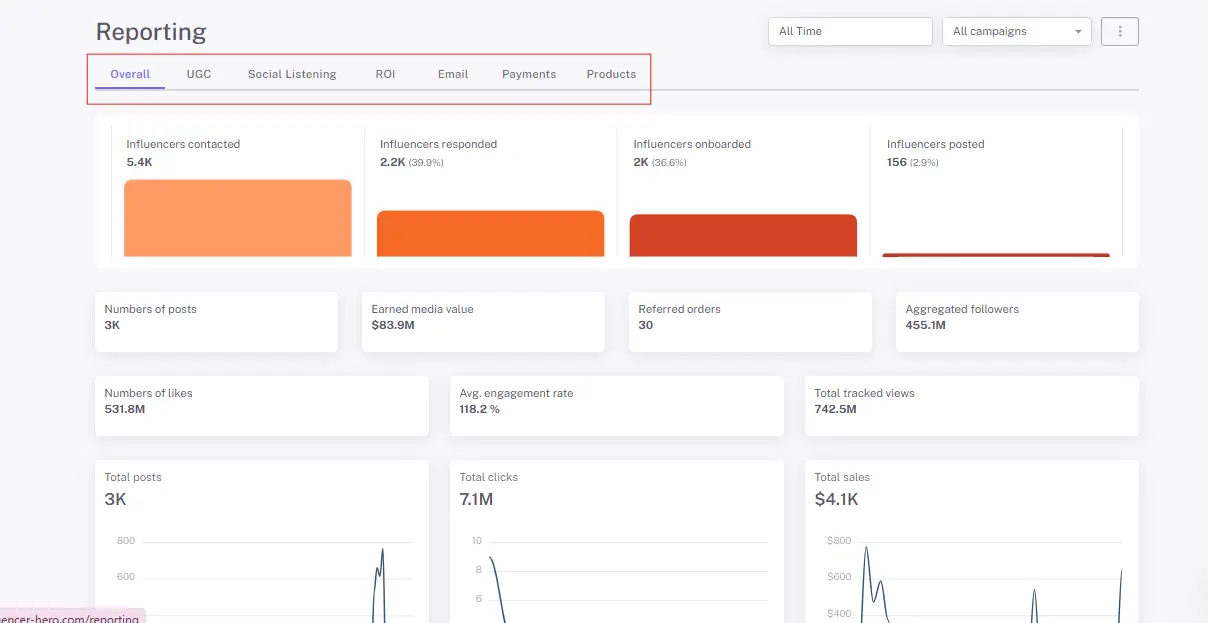Click the Influencers contacted funnel bar
Viewport: 1208px width, 623px height.
[238, 218]
